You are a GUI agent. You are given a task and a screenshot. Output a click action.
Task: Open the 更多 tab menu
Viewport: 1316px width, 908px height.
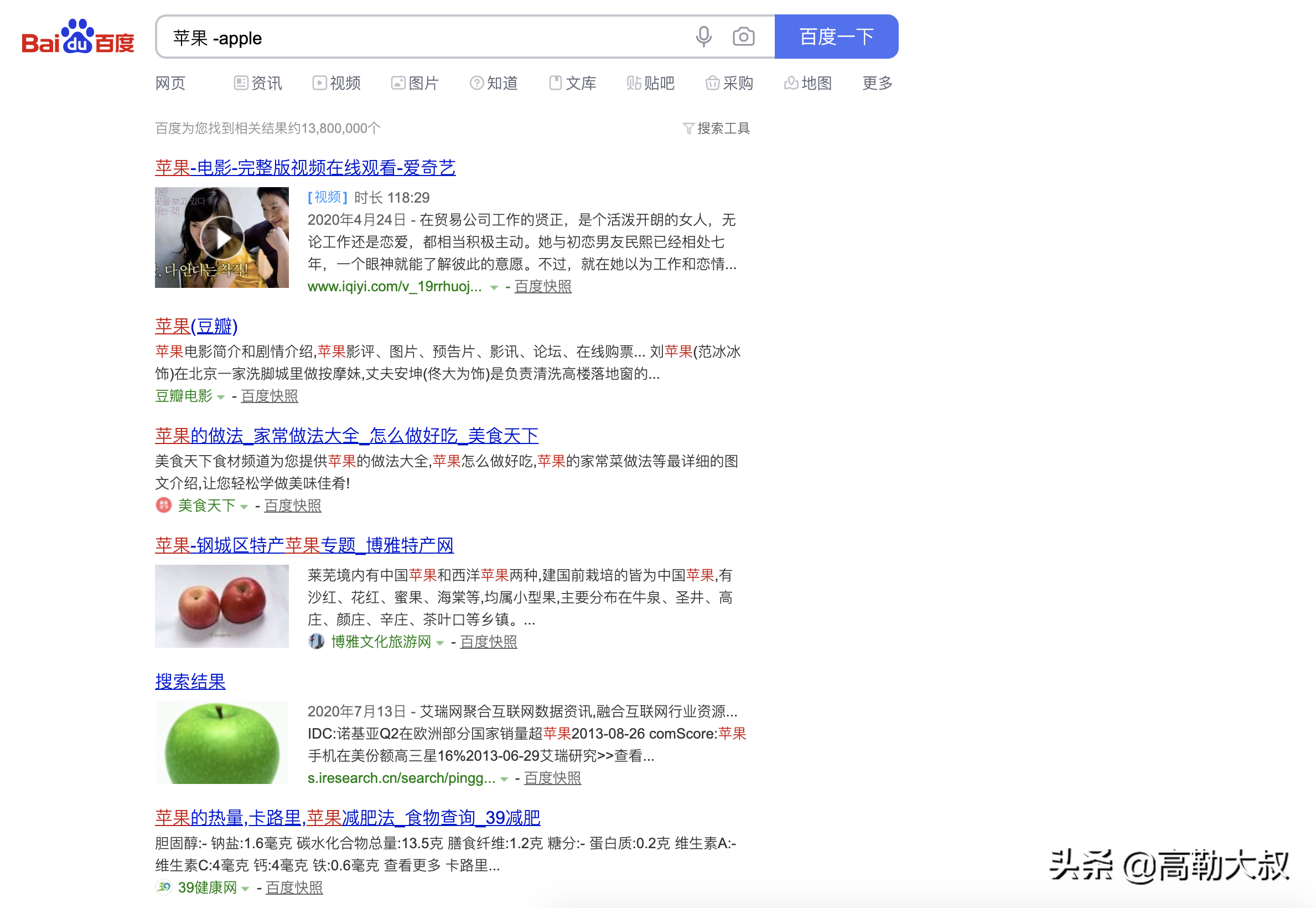point(878,84)
